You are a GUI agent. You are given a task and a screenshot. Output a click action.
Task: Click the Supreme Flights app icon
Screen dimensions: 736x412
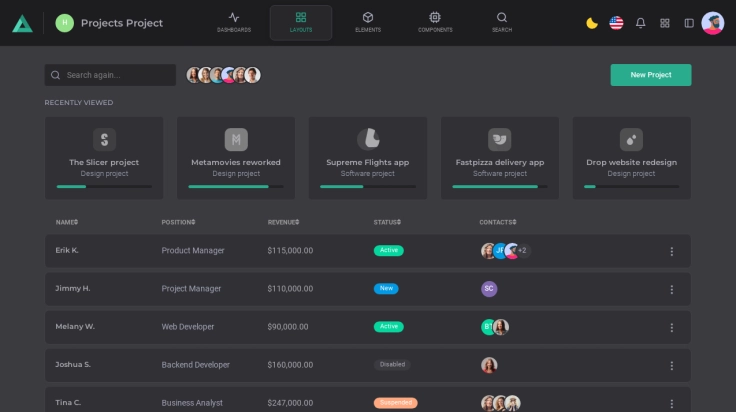[368, 139]
